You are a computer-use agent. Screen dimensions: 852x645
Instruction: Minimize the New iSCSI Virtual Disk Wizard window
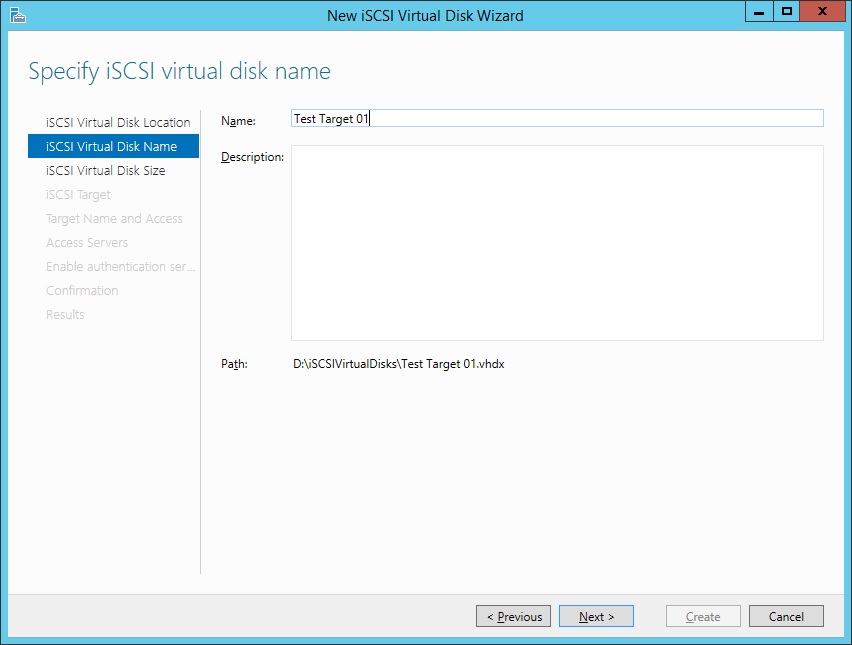(x=760, y=11)
